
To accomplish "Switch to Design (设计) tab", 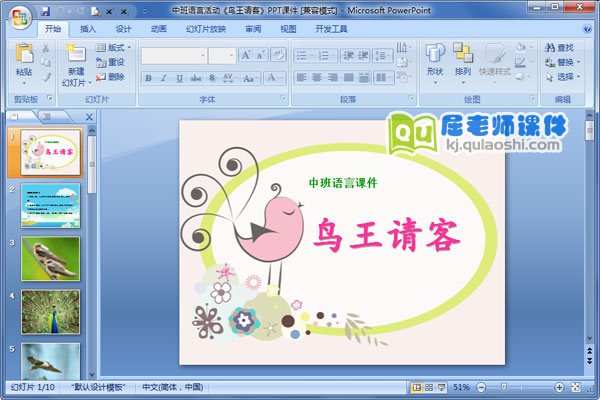I will (x=123, y=29).
